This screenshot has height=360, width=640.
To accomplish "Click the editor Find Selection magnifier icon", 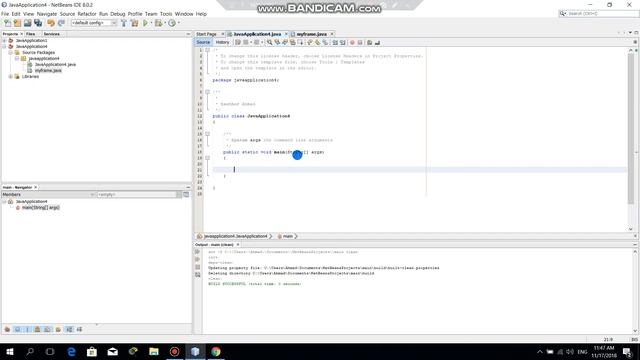I will pos(269,42).
